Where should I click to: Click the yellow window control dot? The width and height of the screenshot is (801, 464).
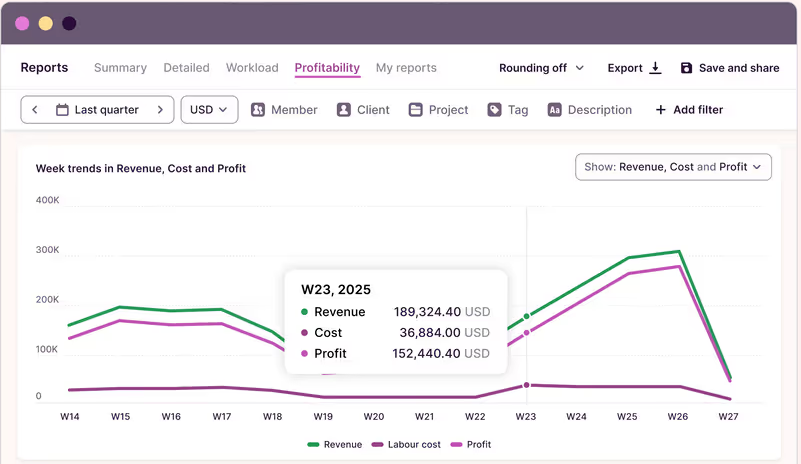pos(45,24)
